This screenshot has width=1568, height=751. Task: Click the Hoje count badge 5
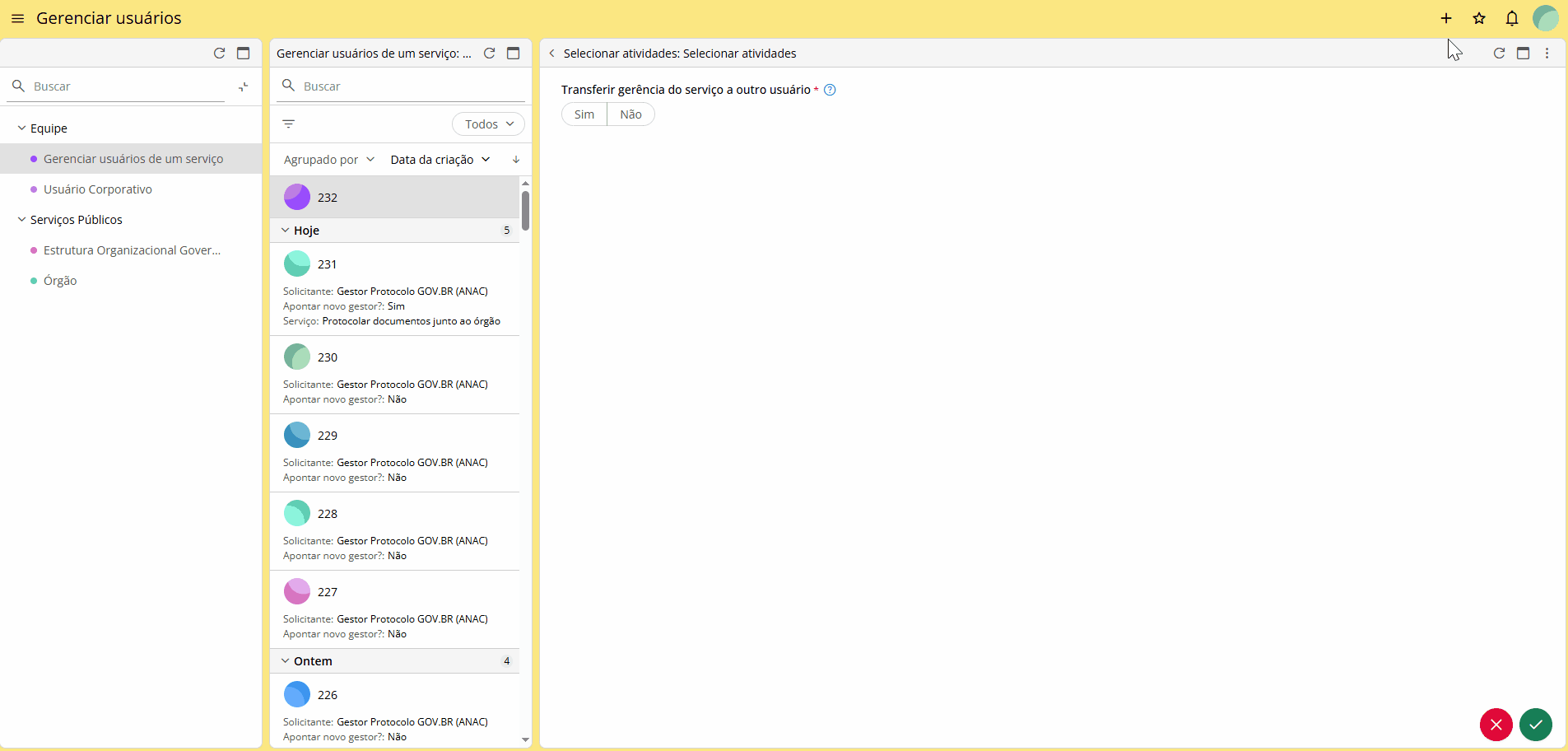click(507, 231)
